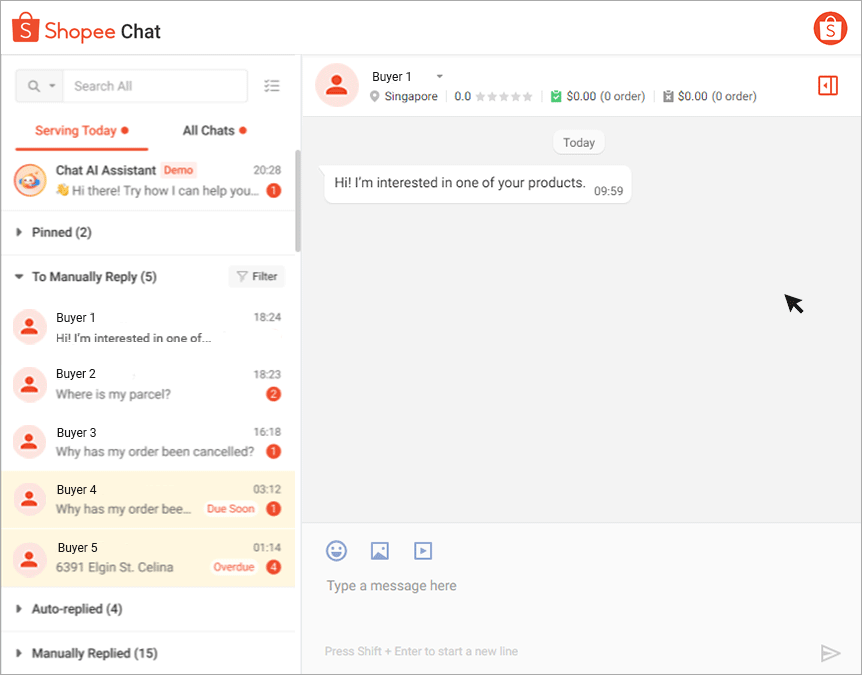
Task: Click the buyer star rating
Action: 504,97
